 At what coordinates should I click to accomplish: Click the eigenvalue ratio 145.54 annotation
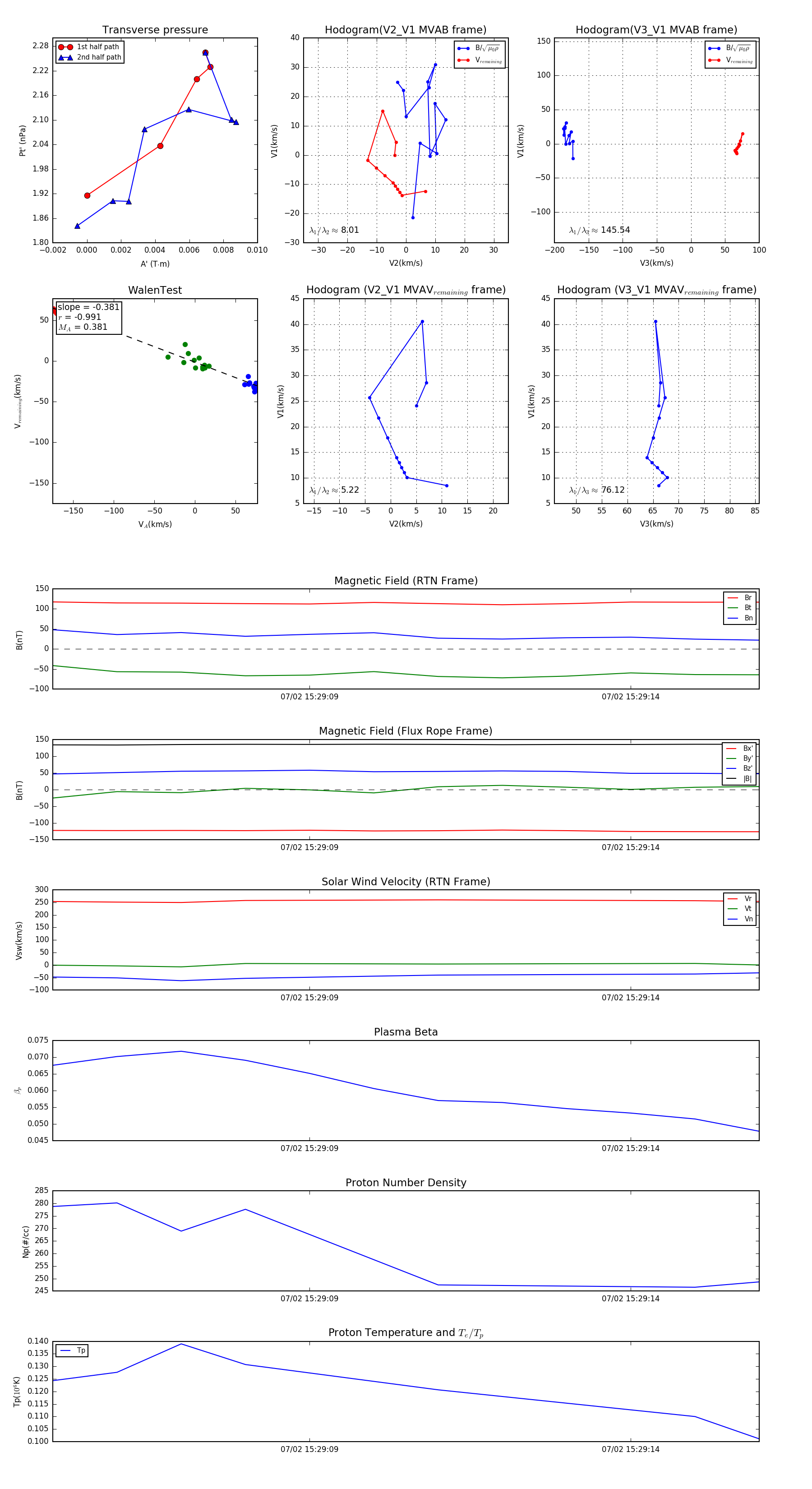pyautogui.click(x=600, y=230)
